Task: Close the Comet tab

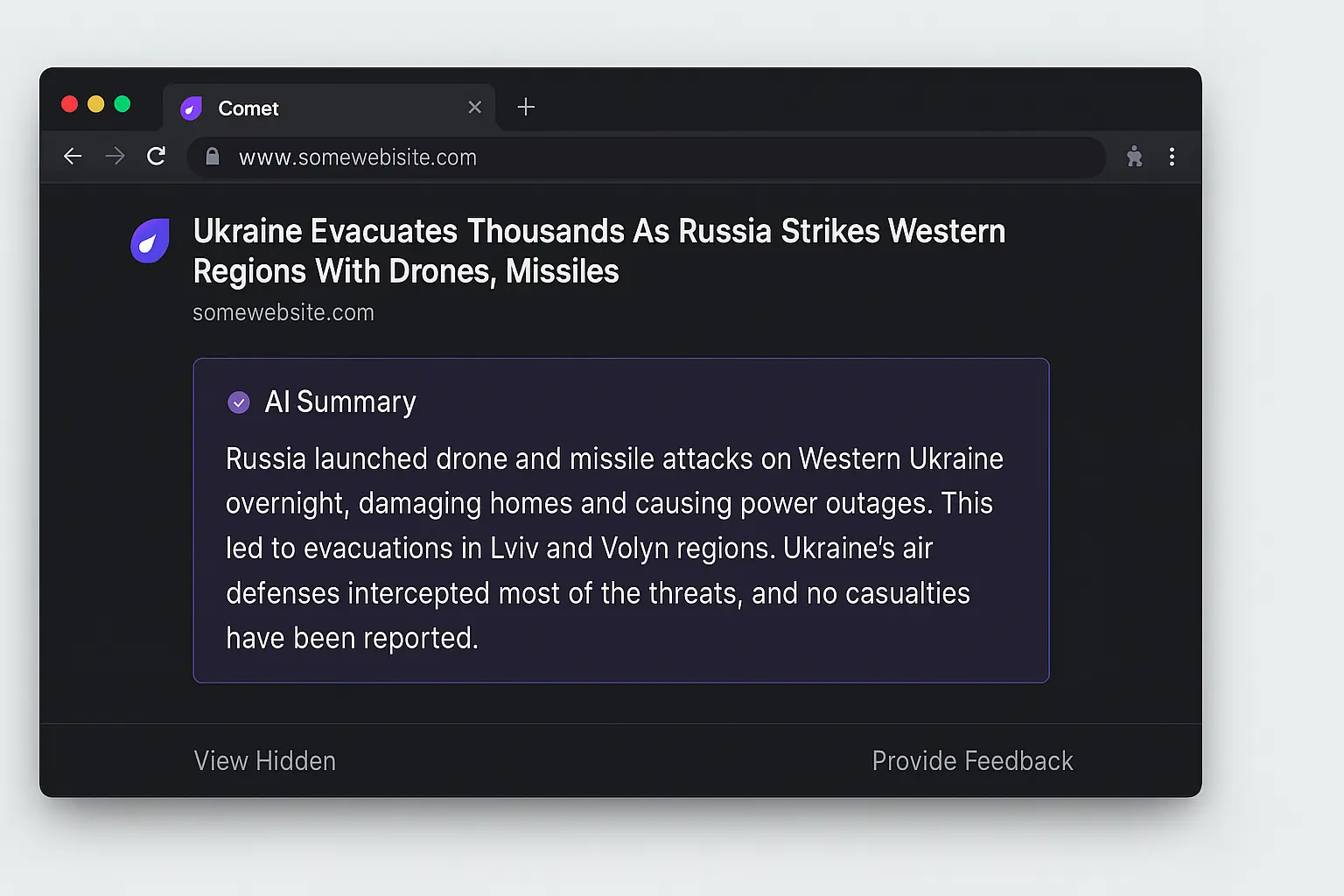Action: pos(475,107)
